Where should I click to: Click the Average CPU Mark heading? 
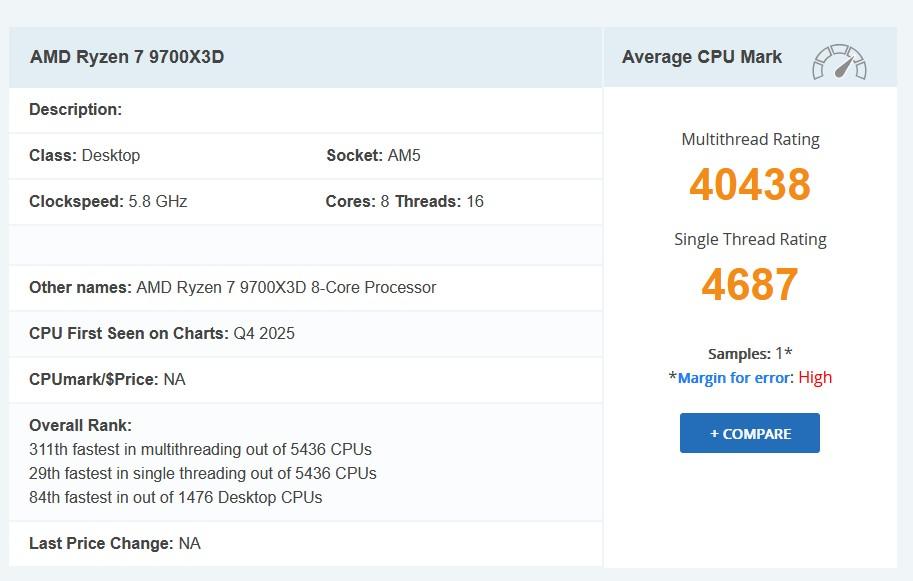tap(701, 57)
